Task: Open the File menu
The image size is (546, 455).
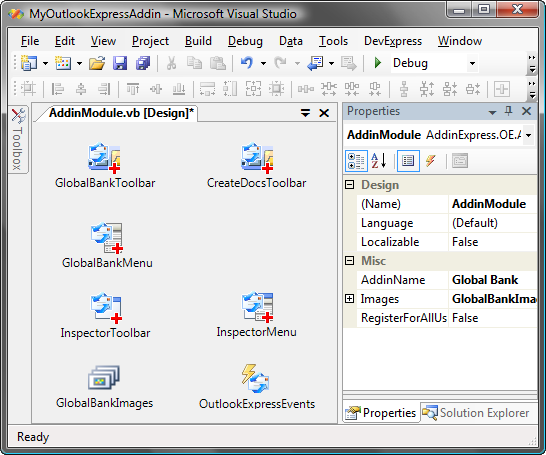Action: (x=30, y=41)
